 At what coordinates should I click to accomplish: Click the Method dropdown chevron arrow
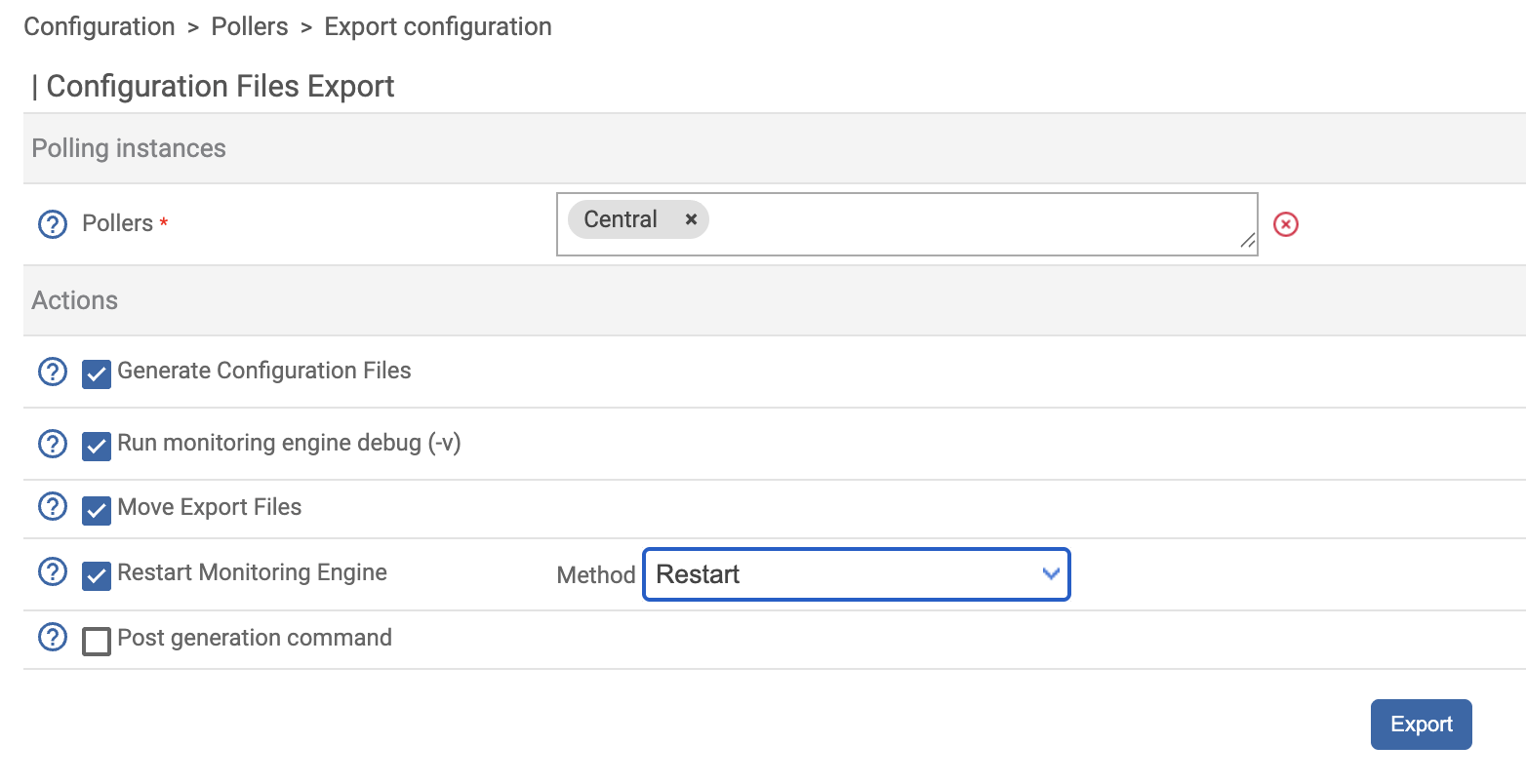click(1051, 574)
